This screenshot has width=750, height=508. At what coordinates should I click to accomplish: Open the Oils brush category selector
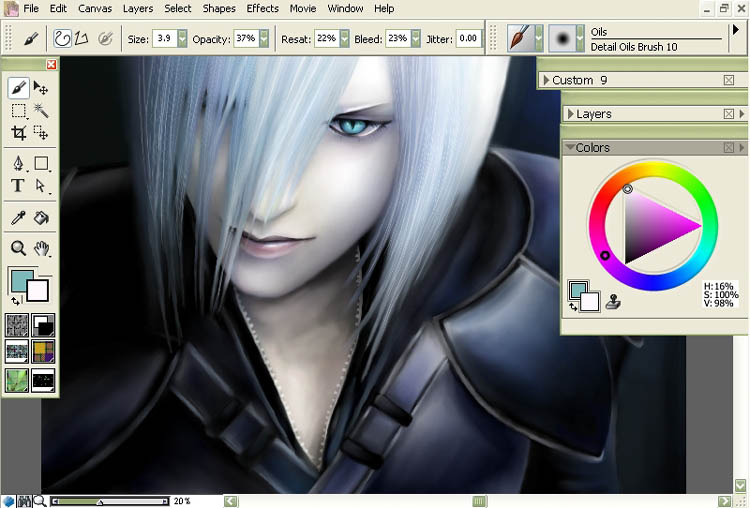(x=525, y=38)
